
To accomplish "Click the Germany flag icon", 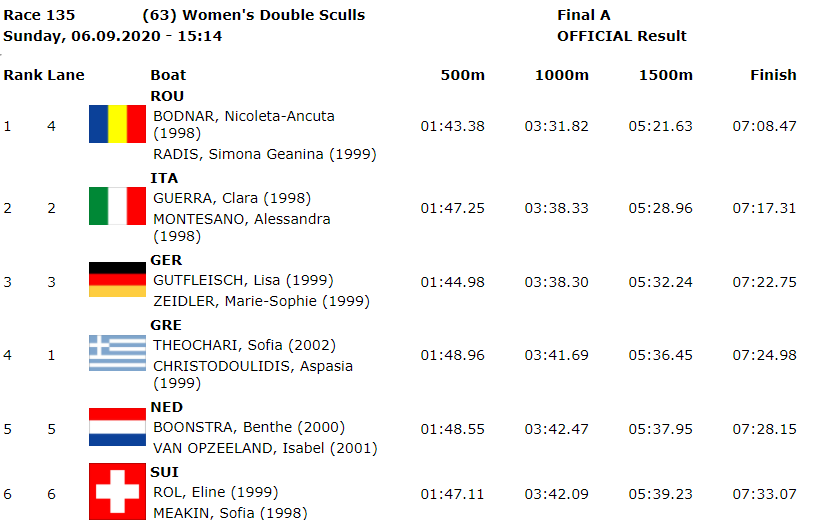I will [x=117, y=279].
